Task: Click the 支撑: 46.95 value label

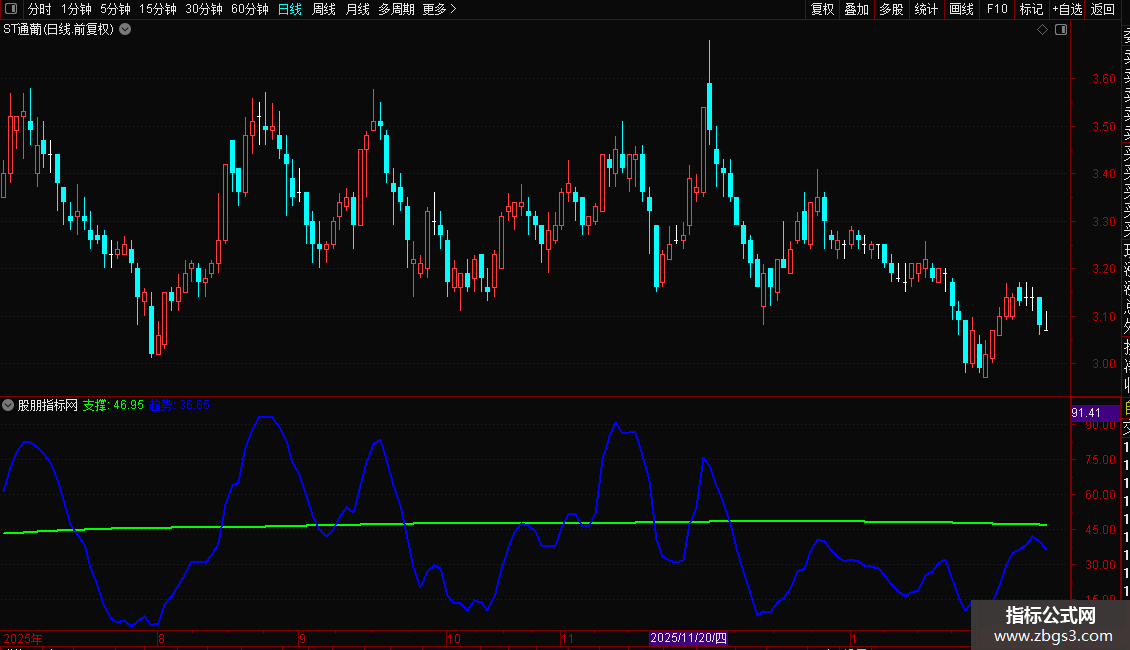Action: tap(113, 405)
